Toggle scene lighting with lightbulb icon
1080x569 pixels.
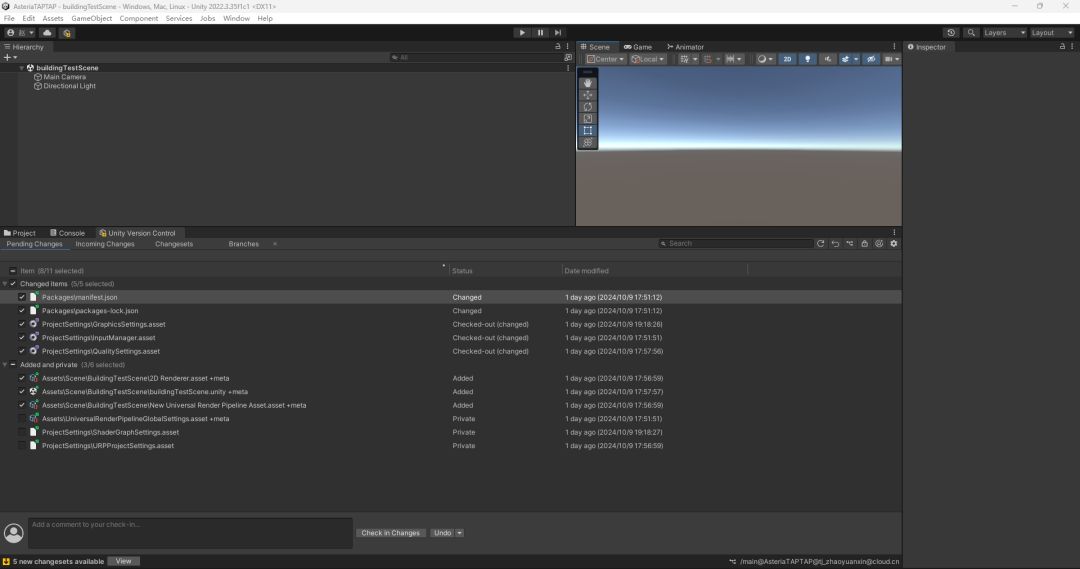tap(808, 59)
